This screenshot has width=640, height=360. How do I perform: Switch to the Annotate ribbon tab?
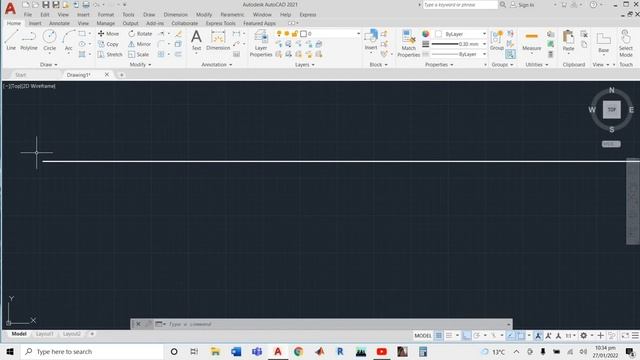pyautogui.click(x=59, y=23)
